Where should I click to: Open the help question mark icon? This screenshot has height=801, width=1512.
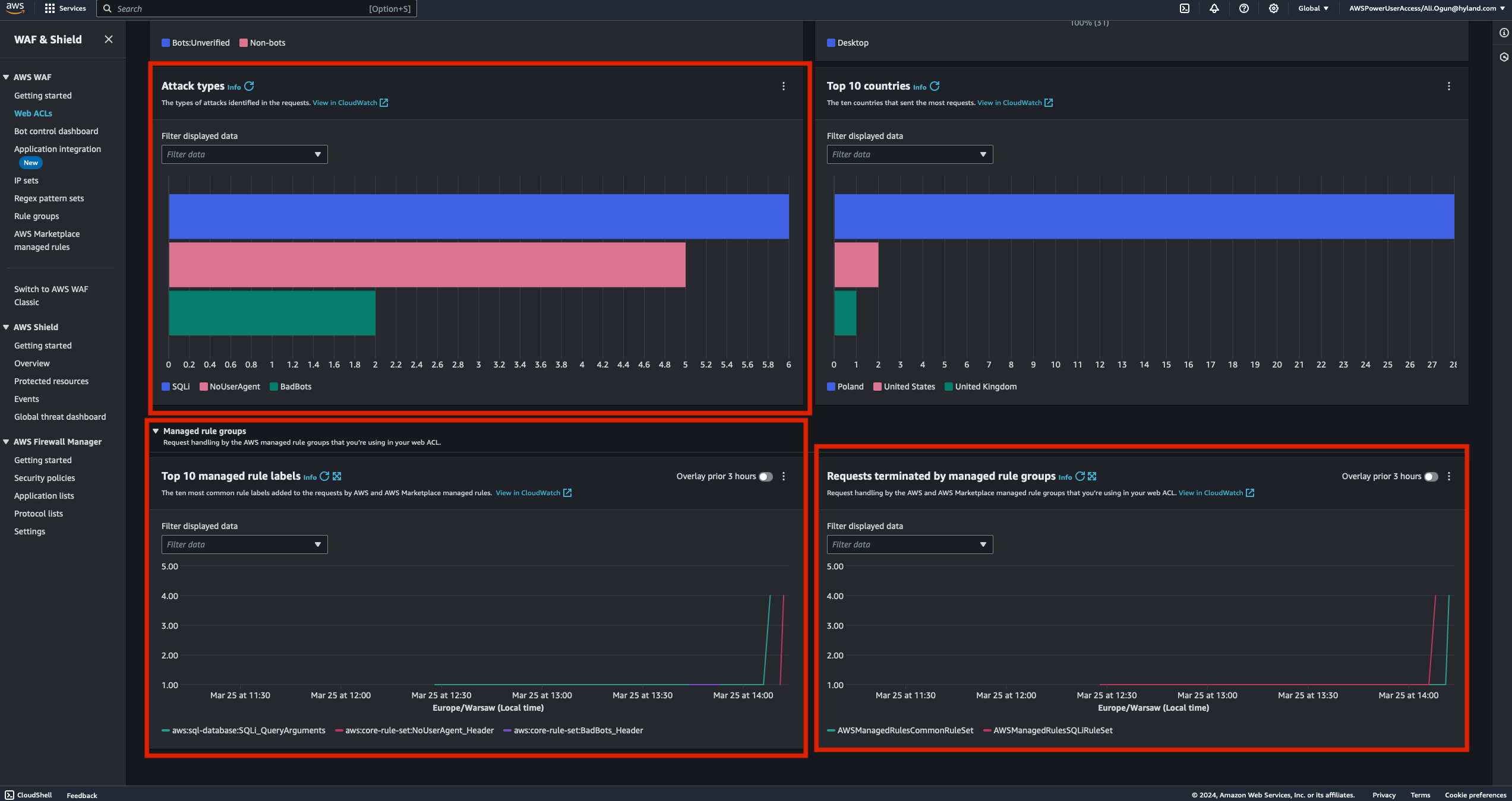[1244, 8]
